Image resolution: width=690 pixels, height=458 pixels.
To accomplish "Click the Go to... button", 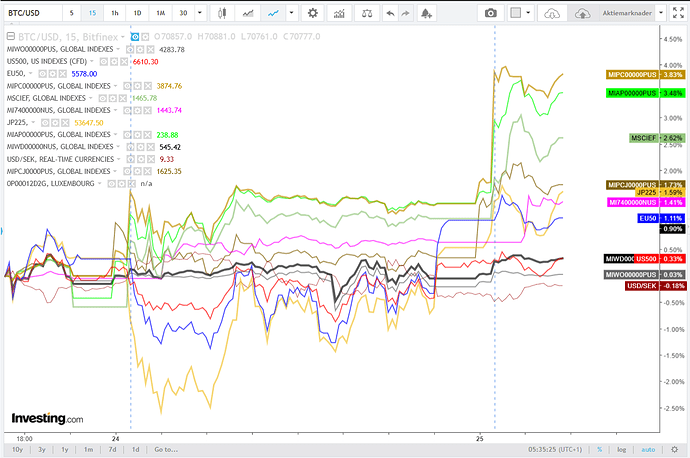I will pos(166,449).
